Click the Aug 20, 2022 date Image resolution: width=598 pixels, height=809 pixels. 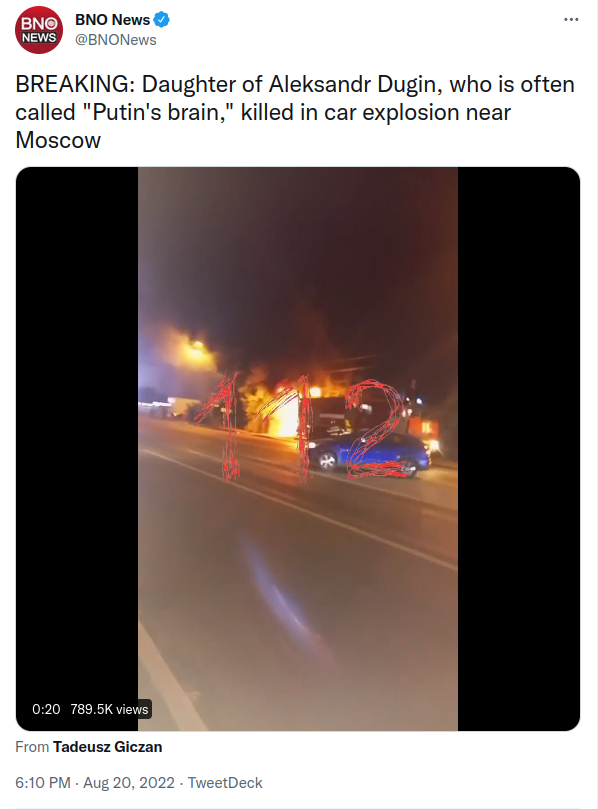point(128,783)
